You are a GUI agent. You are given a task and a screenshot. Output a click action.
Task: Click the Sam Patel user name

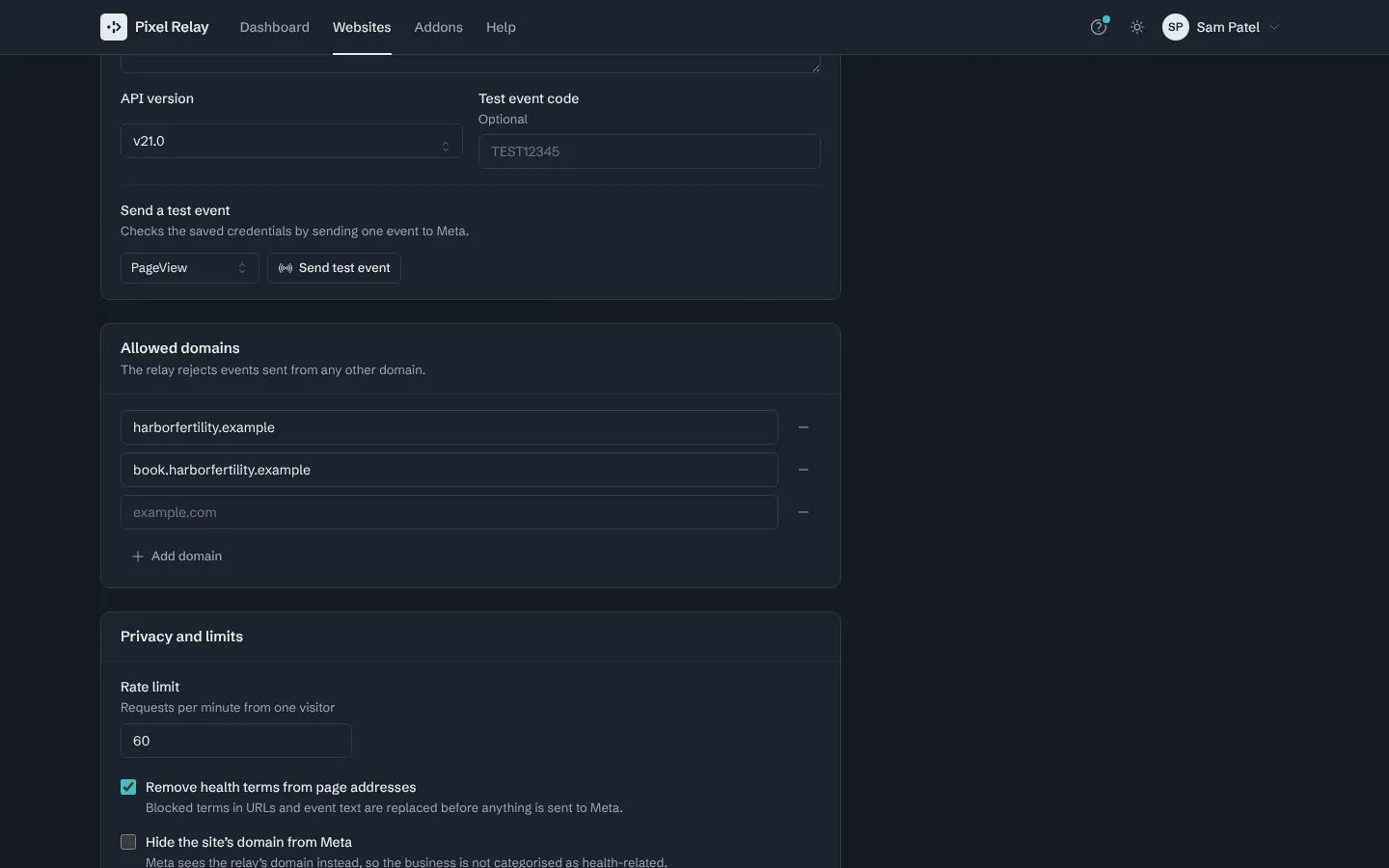pyautogui.click(x=1228, y=27)
